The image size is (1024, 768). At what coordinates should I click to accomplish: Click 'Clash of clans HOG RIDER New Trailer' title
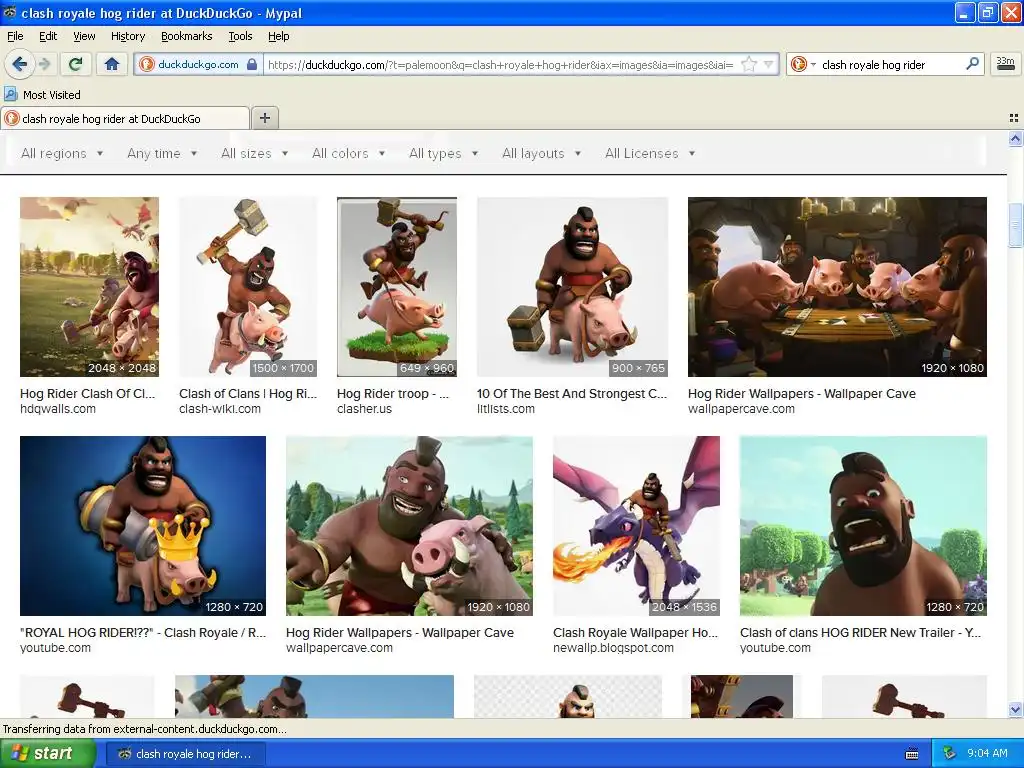point(860,633)
